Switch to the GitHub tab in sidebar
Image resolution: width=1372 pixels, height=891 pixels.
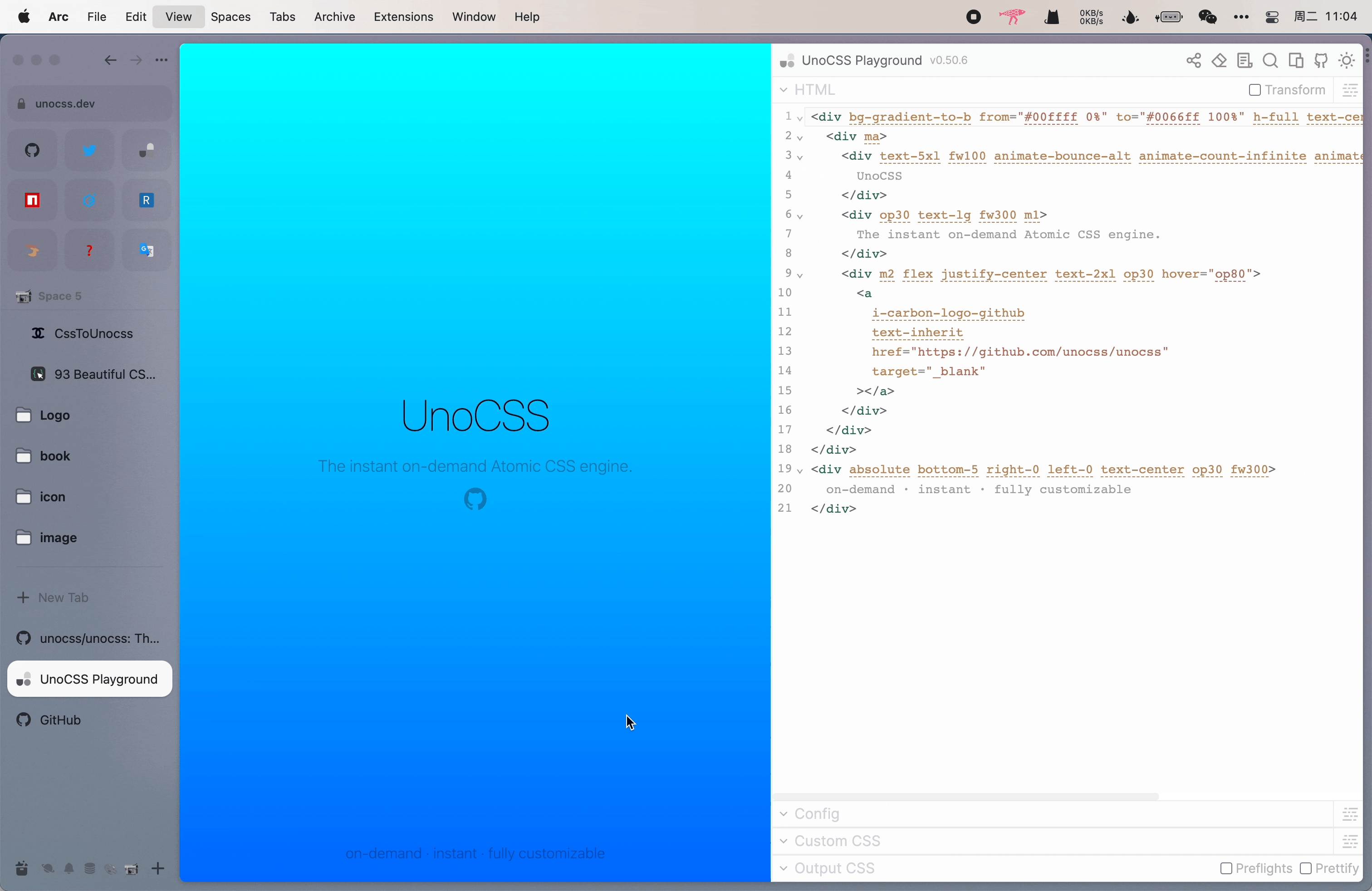point(90,720)
